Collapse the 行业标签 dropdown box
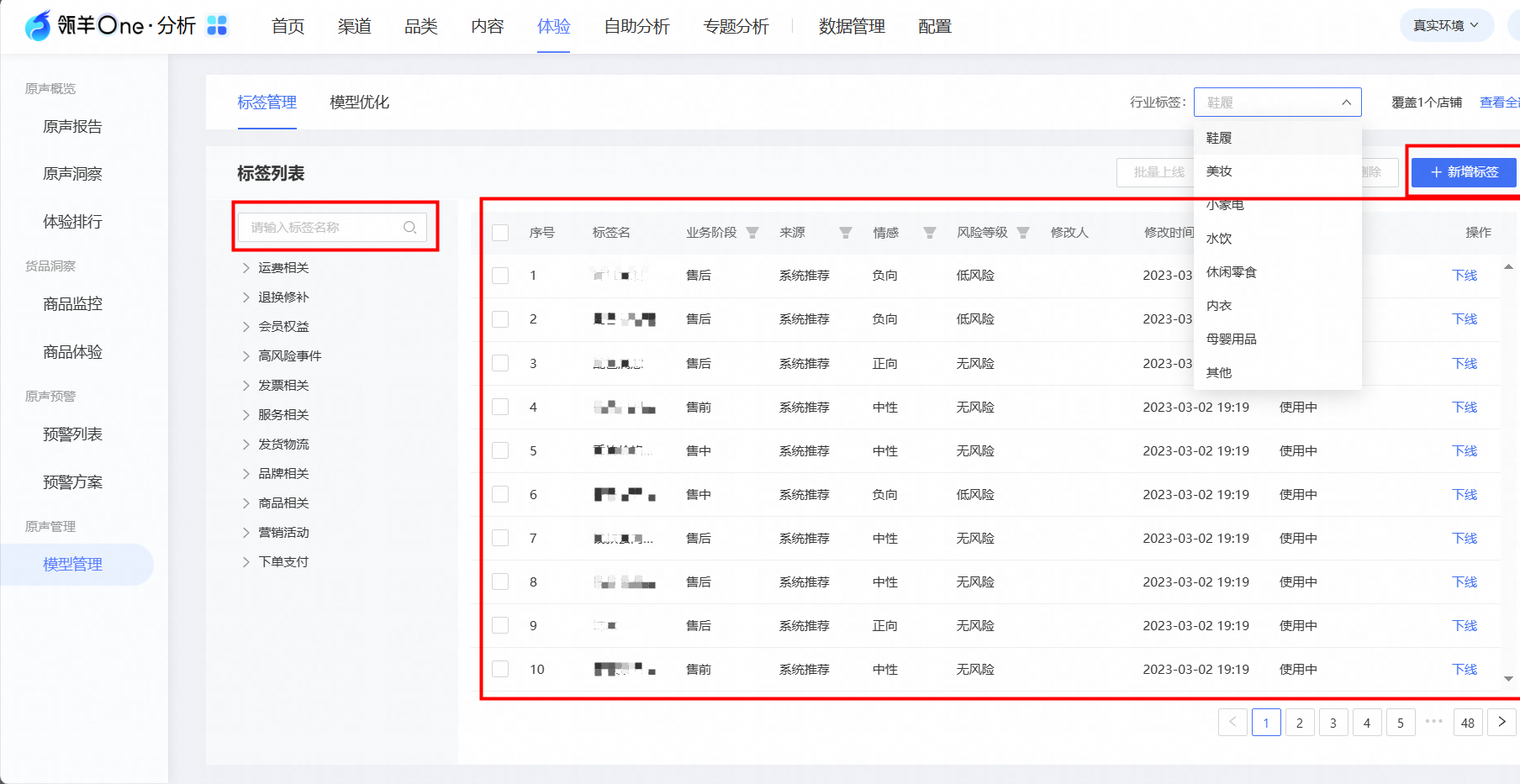1520x784 pixels. click(1277, 103)
